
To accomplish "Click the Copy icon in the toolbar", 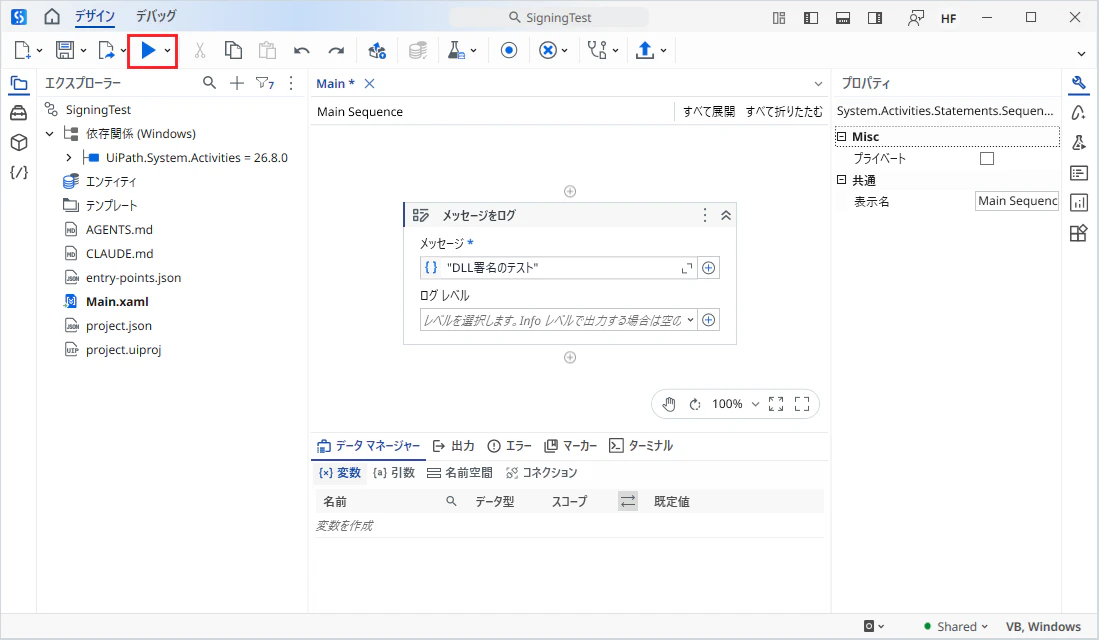I will coord(233,50).
